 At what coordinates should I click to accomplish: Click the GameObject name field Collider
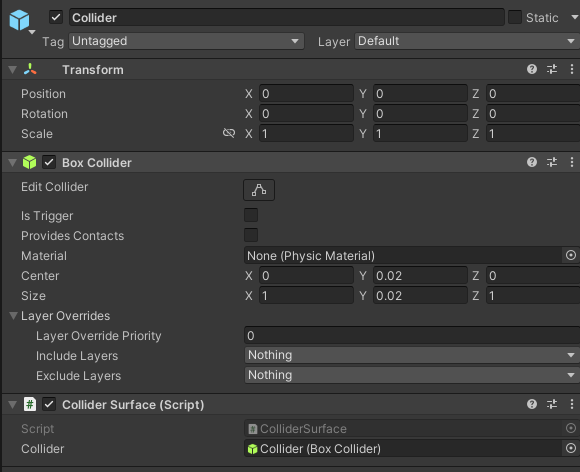pyautogui.click(x=287, y=17)
